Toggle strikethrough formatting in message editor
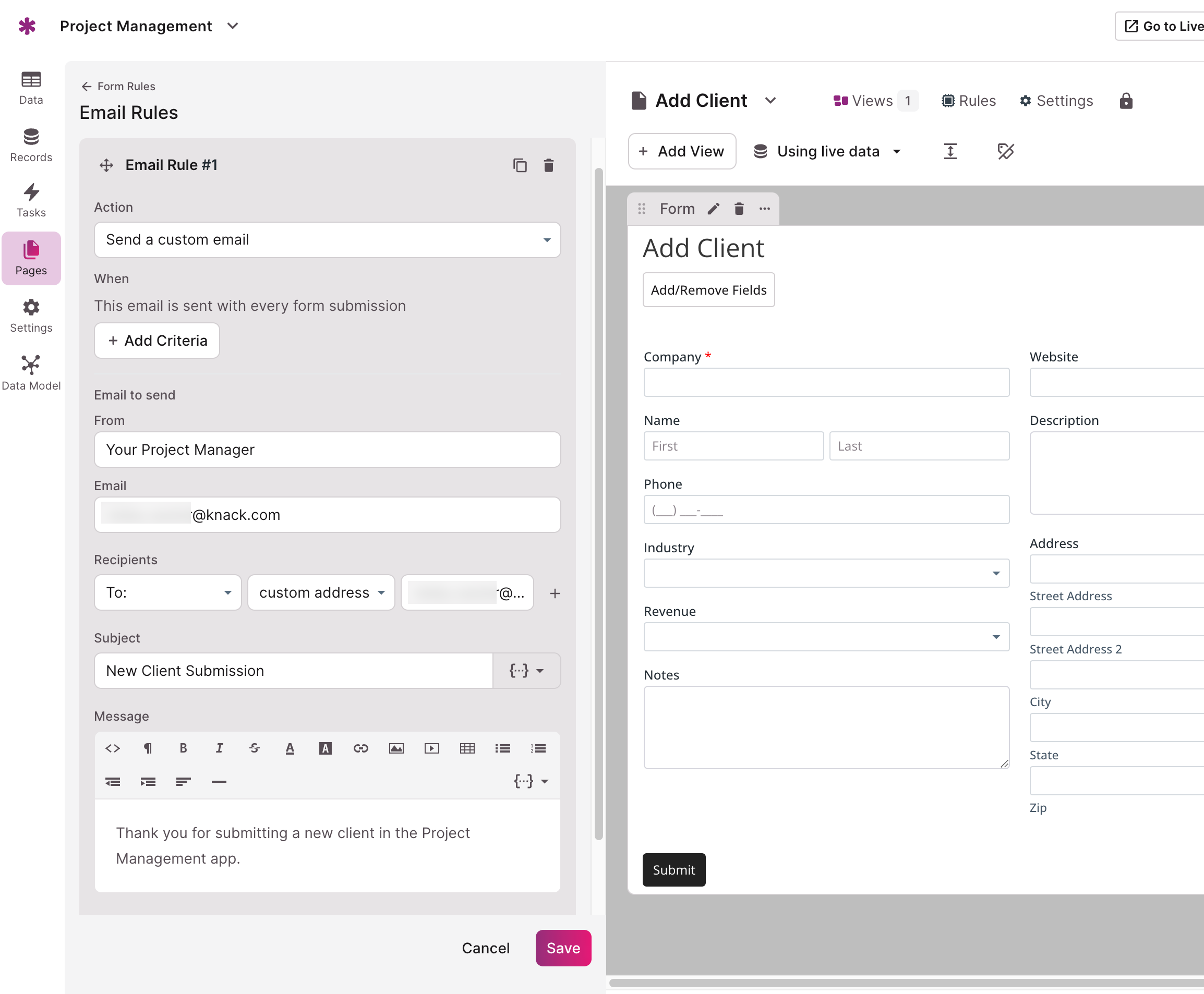This screenshot has height=994, width=1204. tap(255, 748)
